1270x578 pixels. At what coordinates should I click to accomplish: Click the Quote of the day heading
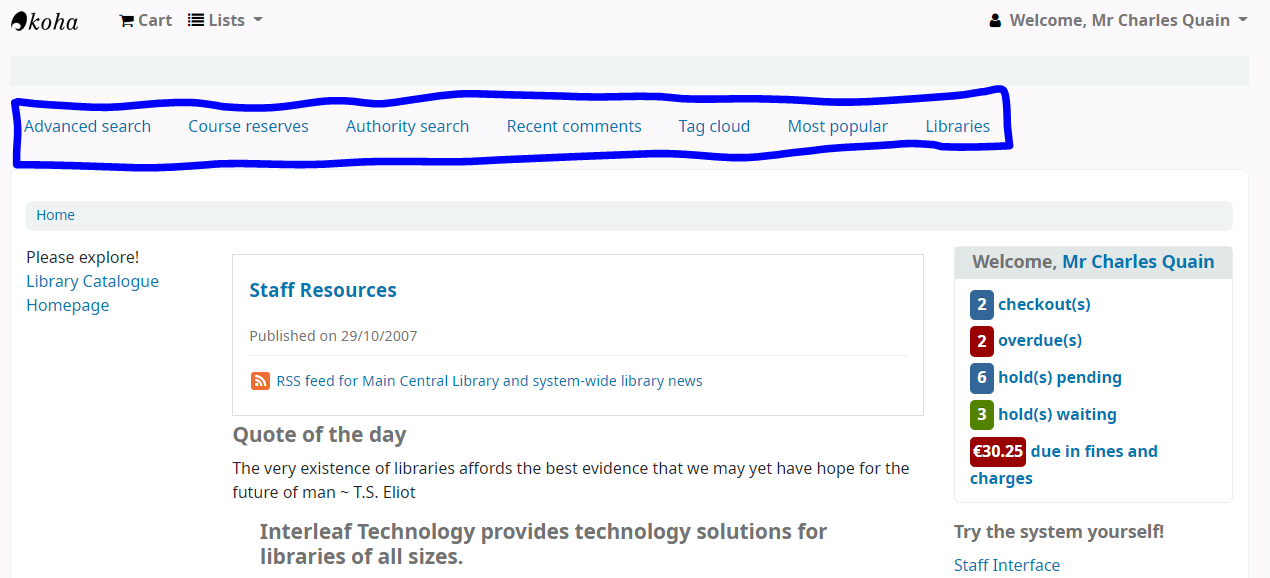pyautogui.click(x=320, y=435)
